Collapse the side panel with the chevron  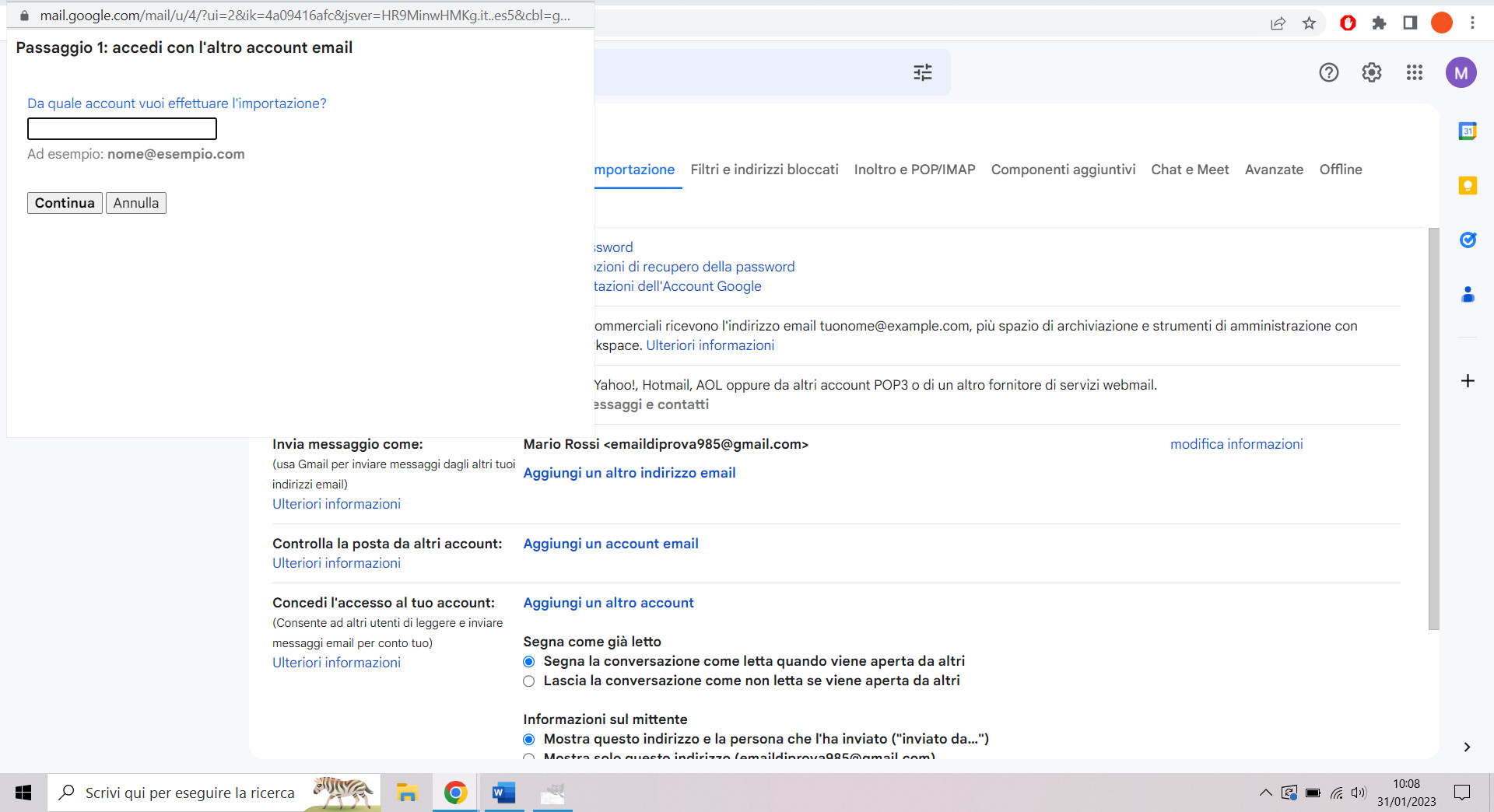[1468, 747]
